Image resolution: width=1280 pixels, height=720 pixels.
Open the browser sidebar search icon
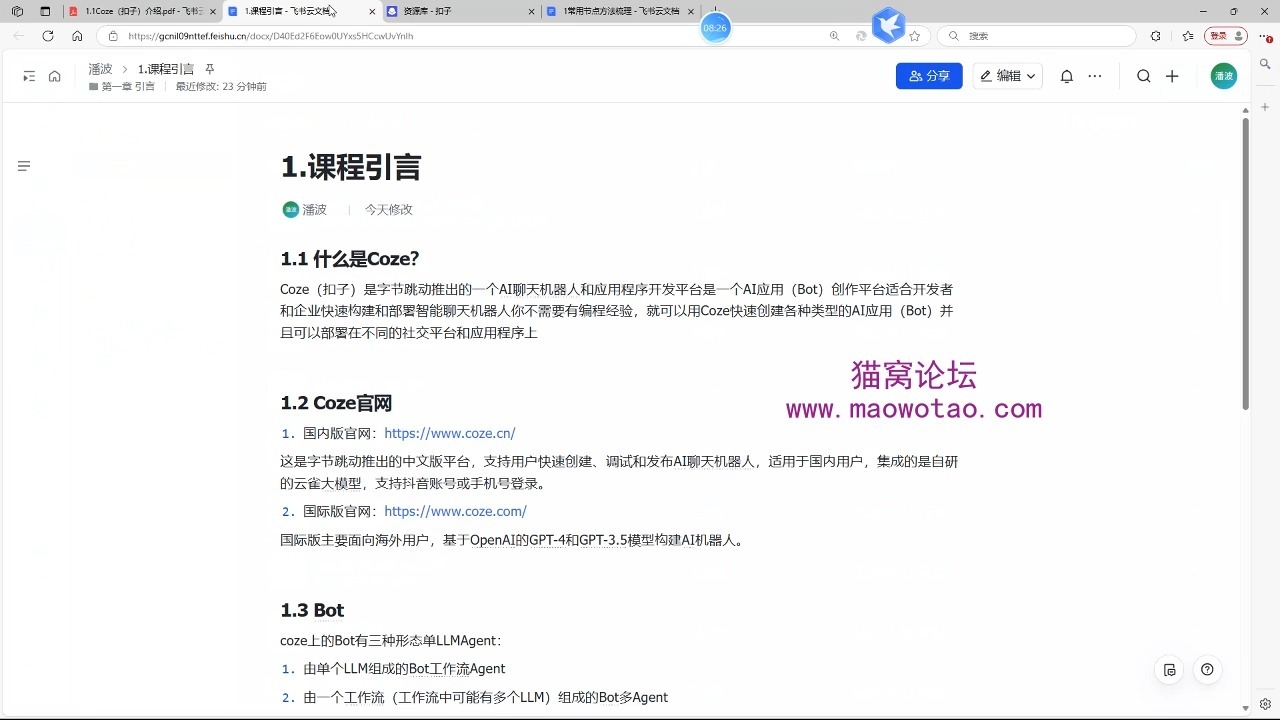point(1265,63)
